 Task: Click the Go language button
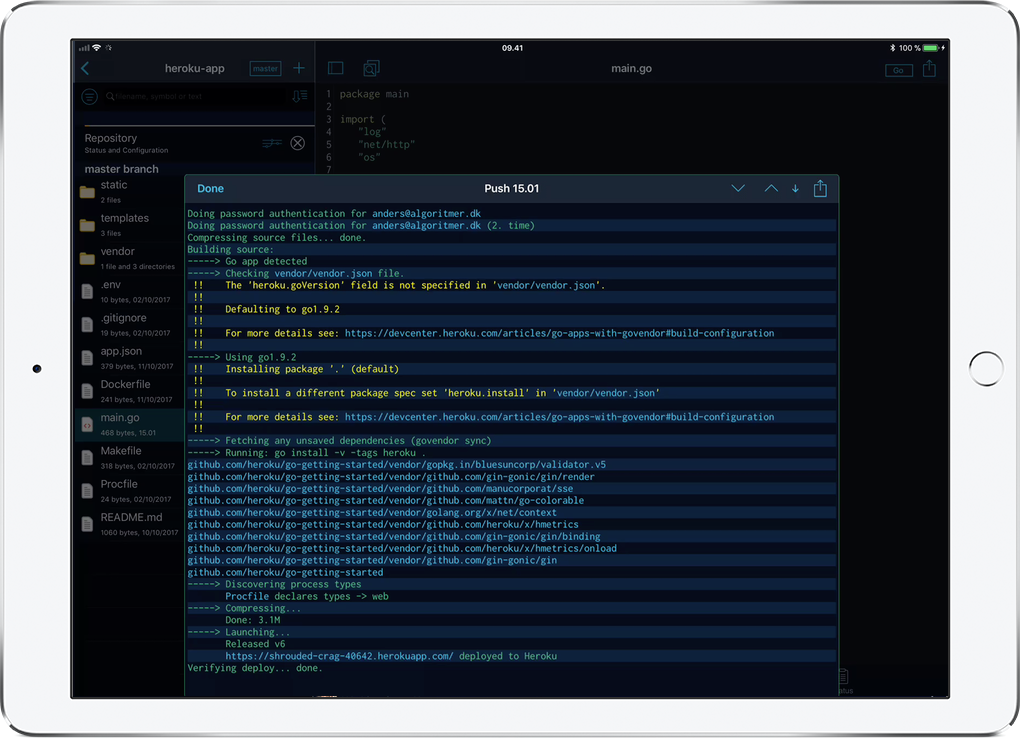(898, 70)
